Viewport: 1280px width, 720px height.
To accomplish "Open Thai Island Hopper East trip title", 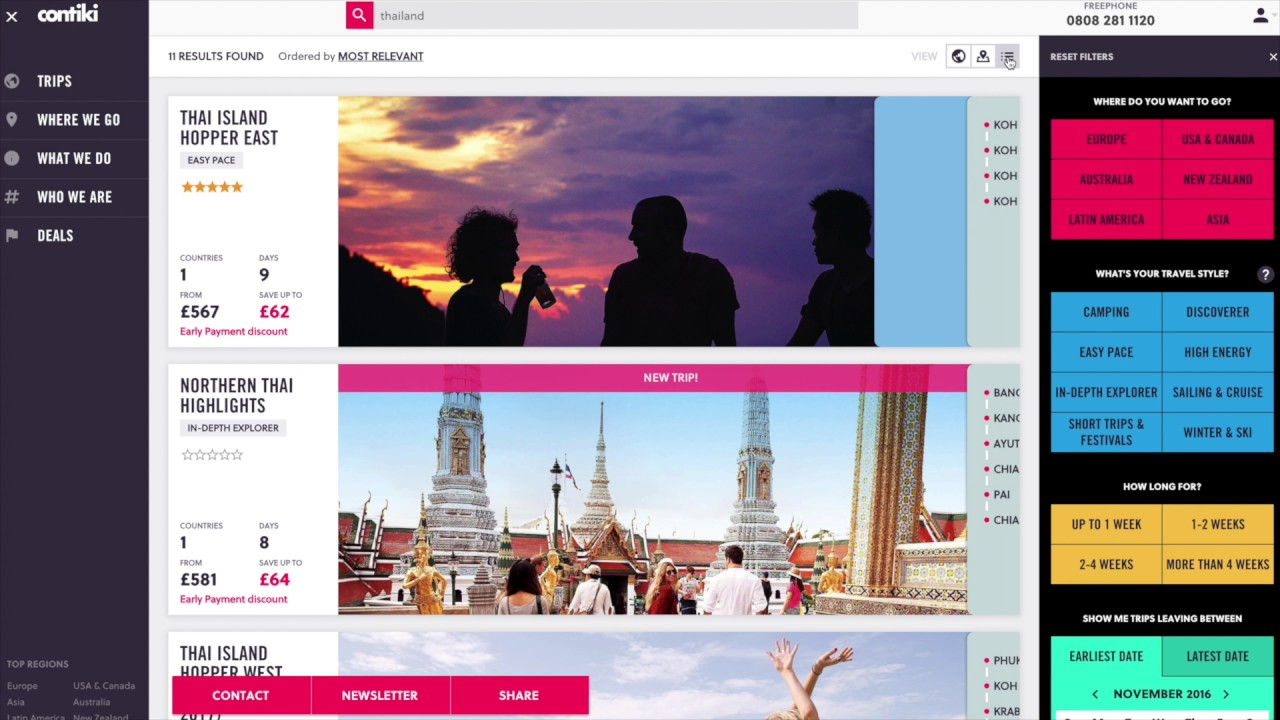I will [229, 128].
